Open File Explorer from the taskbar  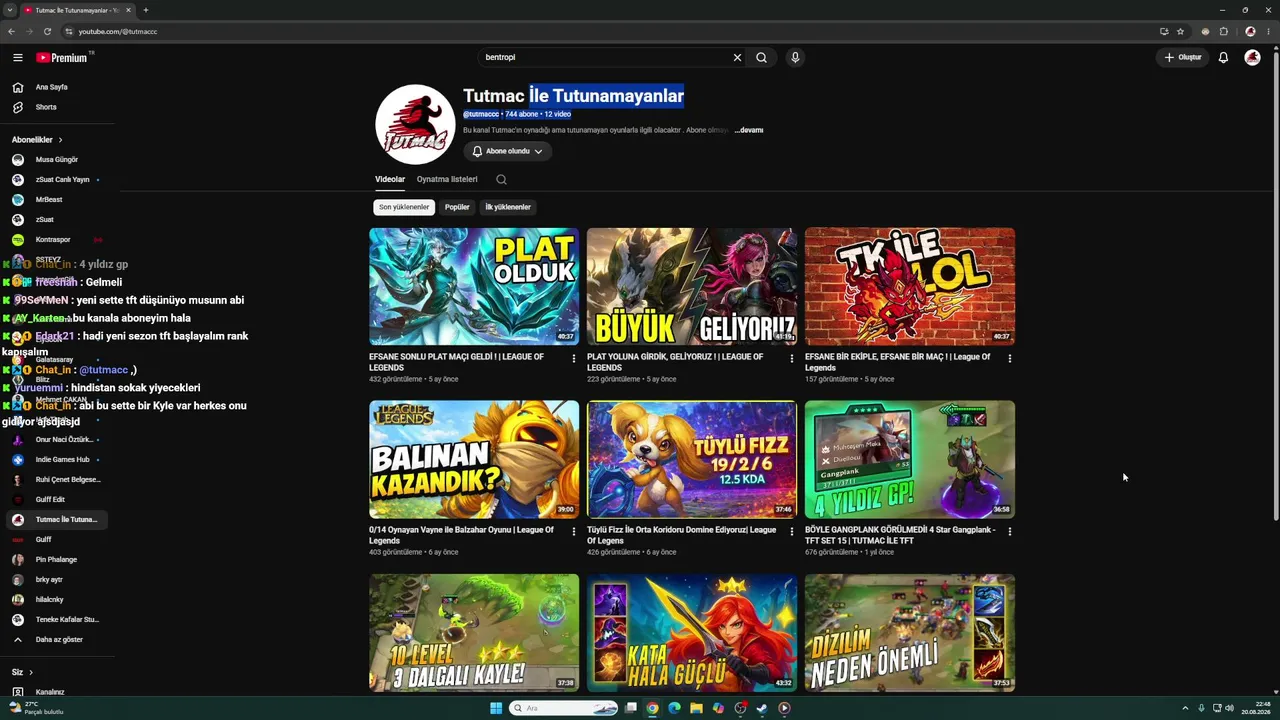[696, 708]
